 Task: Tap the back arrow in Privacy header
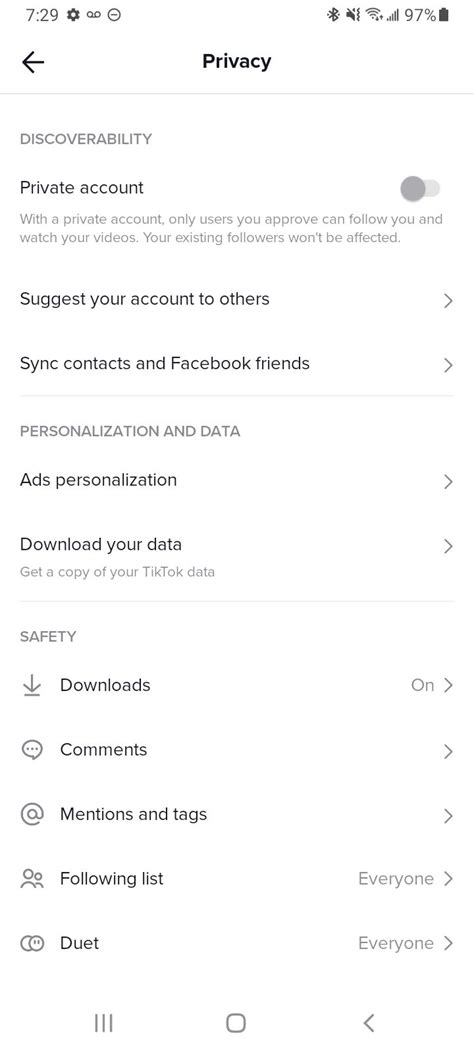tap(32, 62)
